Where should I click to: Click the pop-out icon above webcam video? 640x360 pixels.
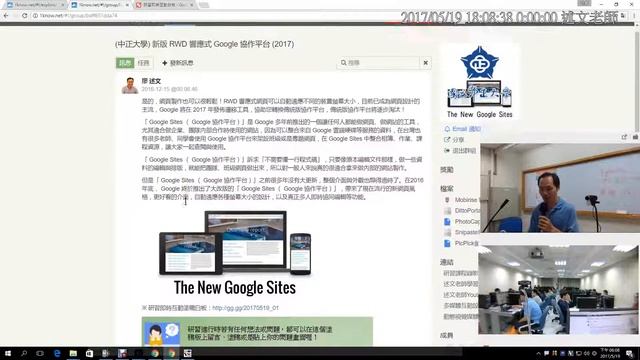tap(624, 138)
